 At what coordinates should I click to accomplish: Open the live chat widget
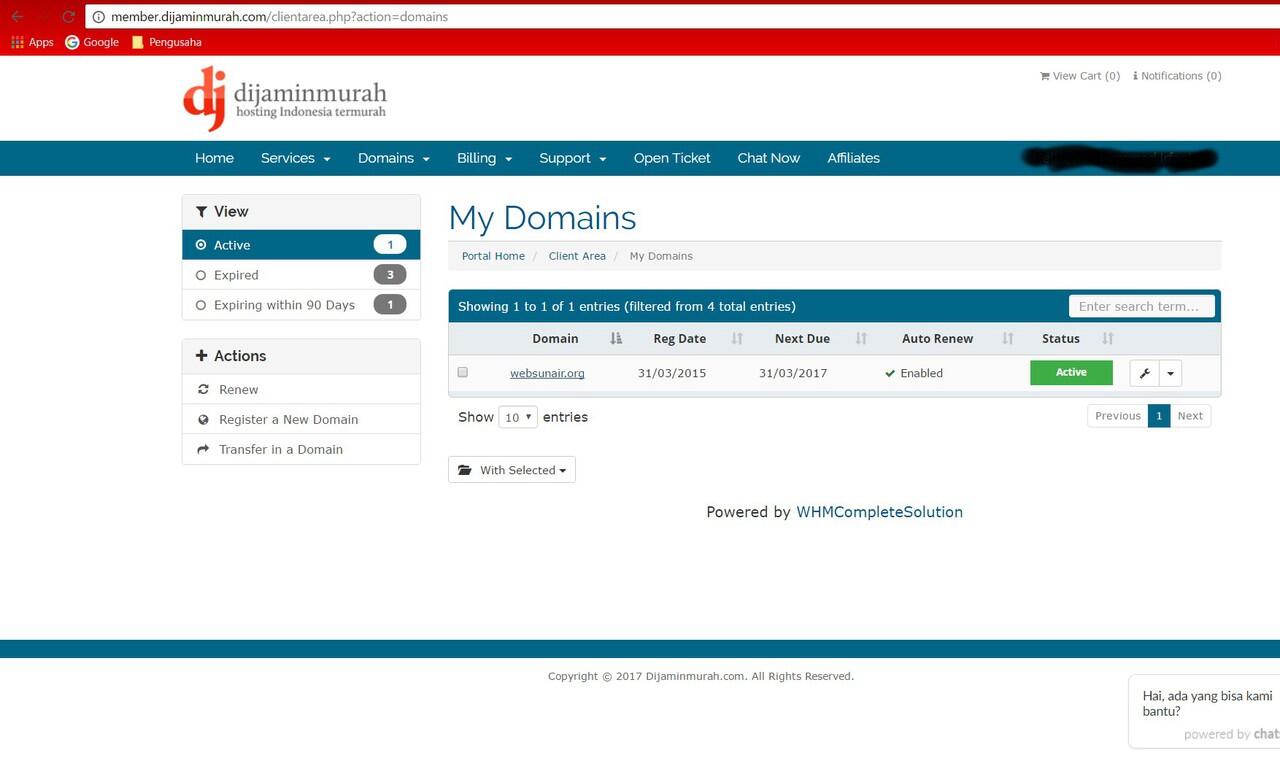[x=1205, y=711]
